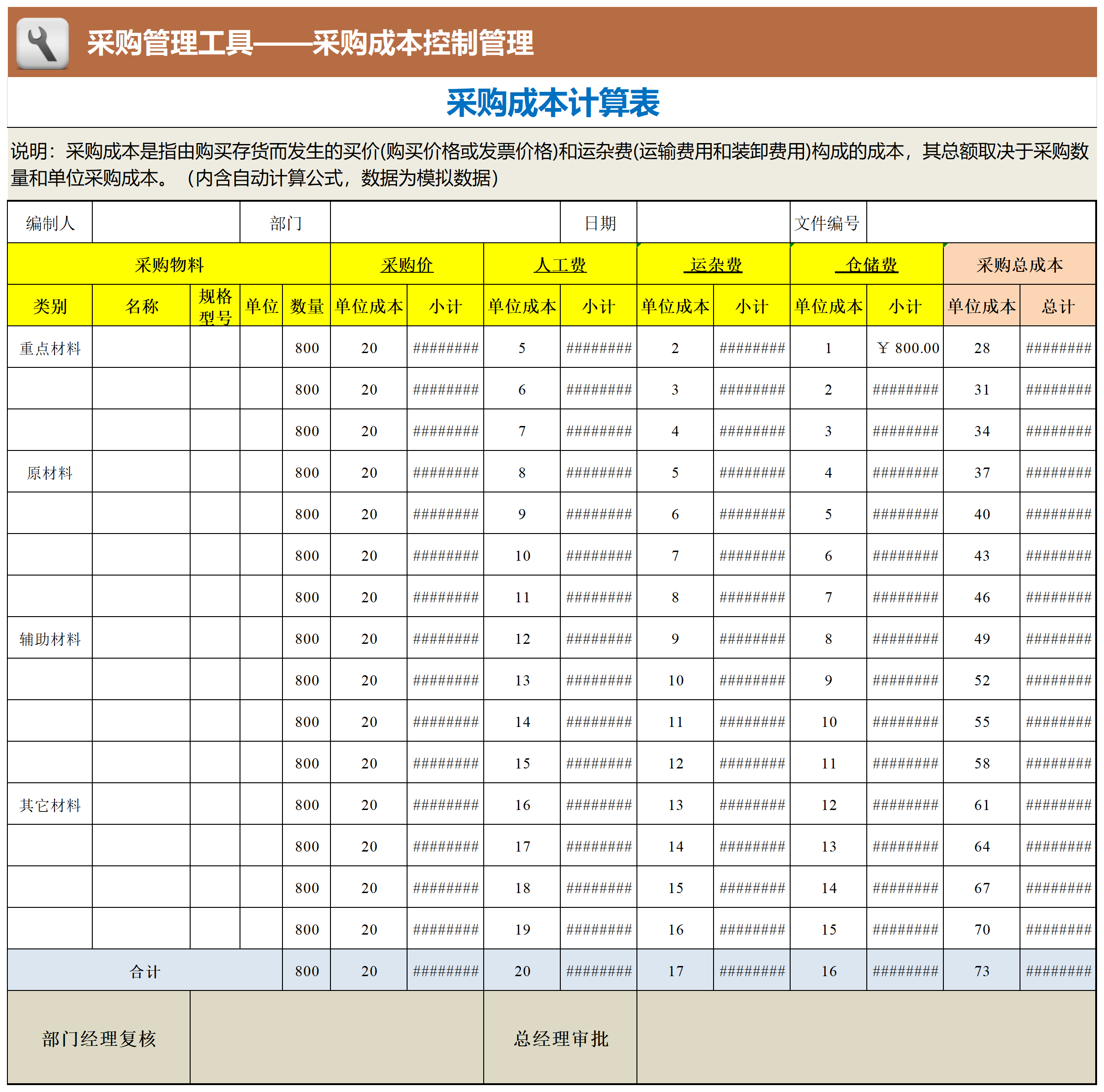The width and height of the screenshot is (1104, 1092).
Task: Select the 原材料 category cell
Action: (50, 472)
